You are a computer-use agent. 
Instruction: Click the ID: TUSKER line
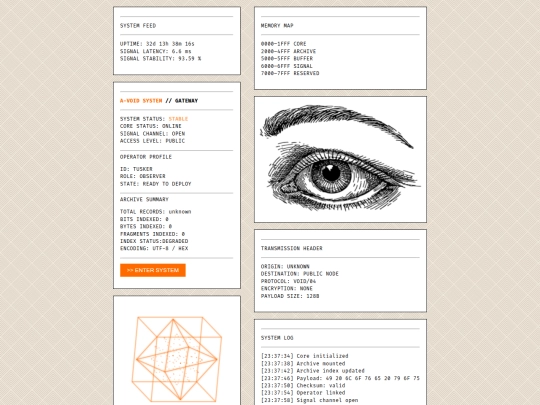(x=136, y=169)
